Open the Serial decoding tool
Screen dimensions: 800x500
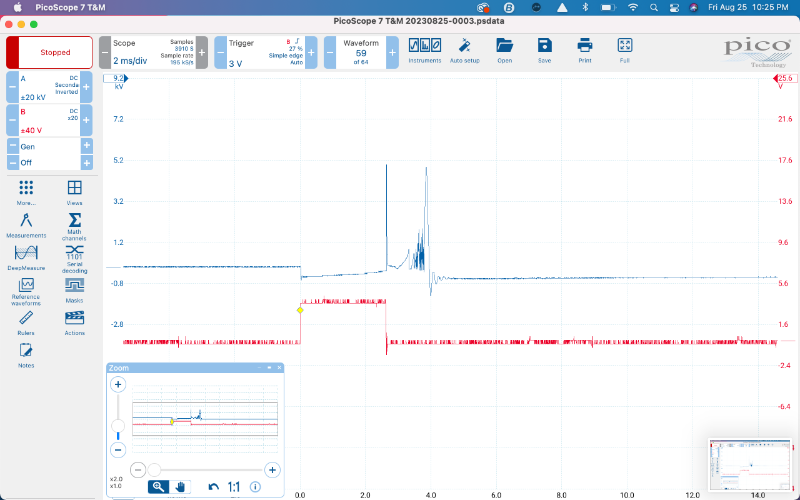coord(74,256)
